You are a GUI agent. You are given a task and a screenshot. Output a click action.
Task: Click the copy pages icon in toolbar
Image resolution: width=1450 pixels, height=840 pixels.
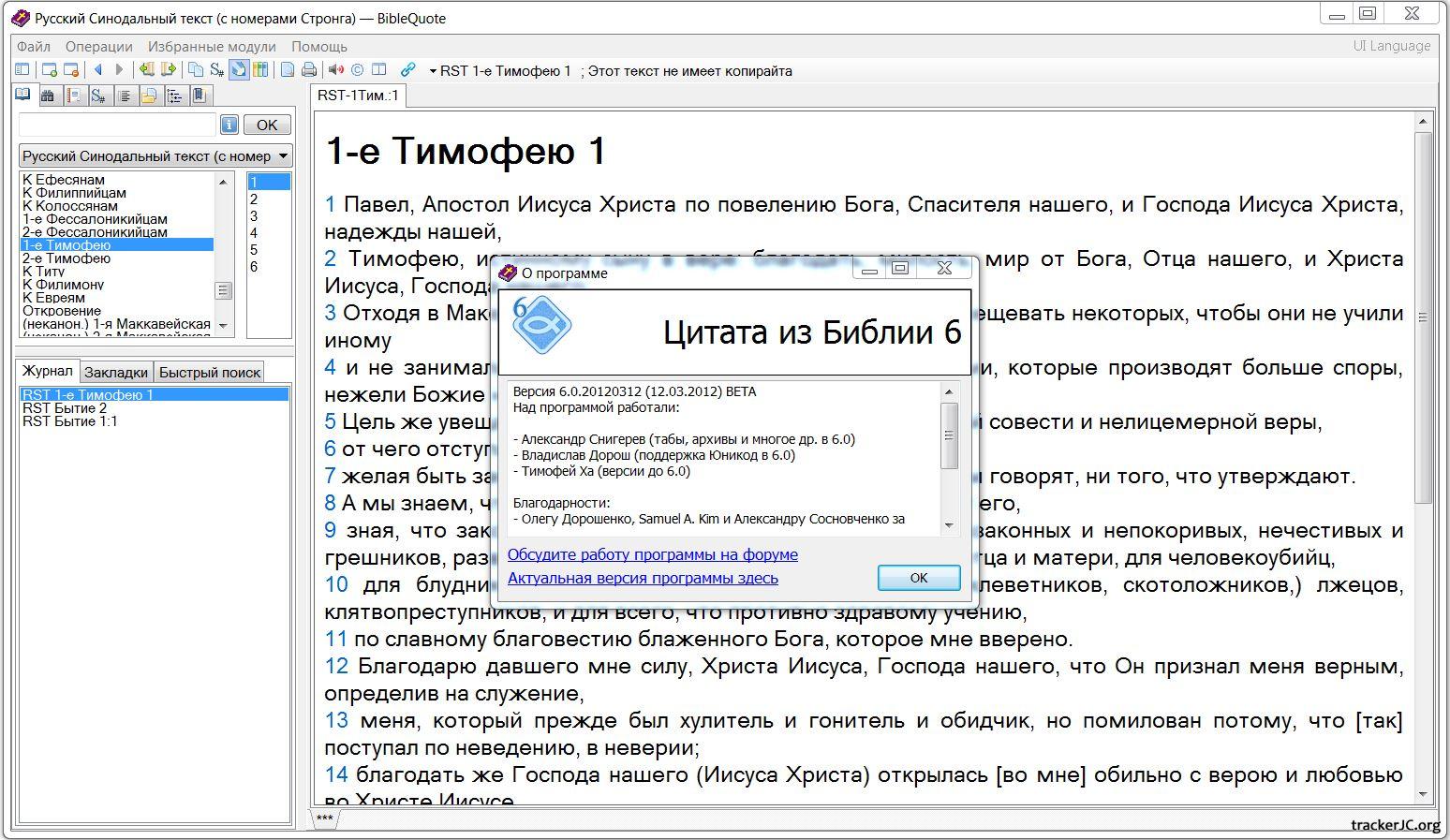(195, 70)
